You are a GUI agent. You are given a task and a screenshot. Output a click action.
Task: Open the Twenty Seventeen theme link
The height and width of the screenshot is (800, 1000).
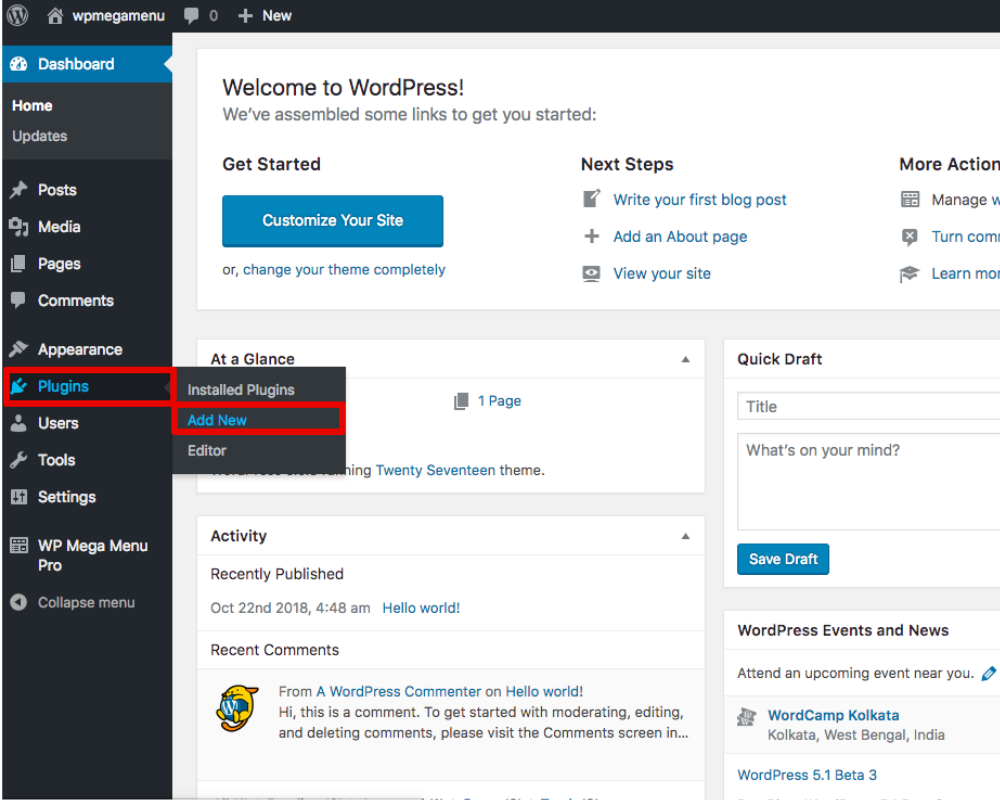(x=436, y=470)
